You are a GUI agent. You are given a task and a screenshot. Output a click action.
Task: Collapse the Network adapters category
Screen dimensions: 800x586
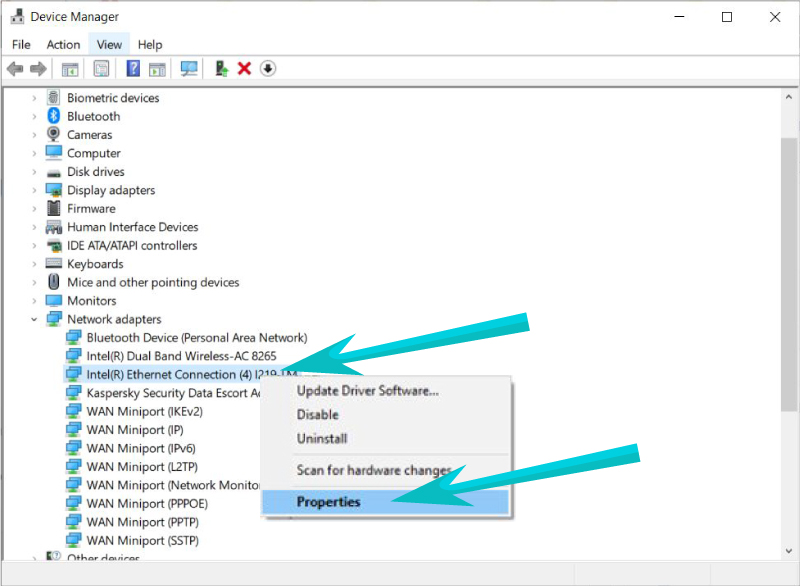point(34,320)
